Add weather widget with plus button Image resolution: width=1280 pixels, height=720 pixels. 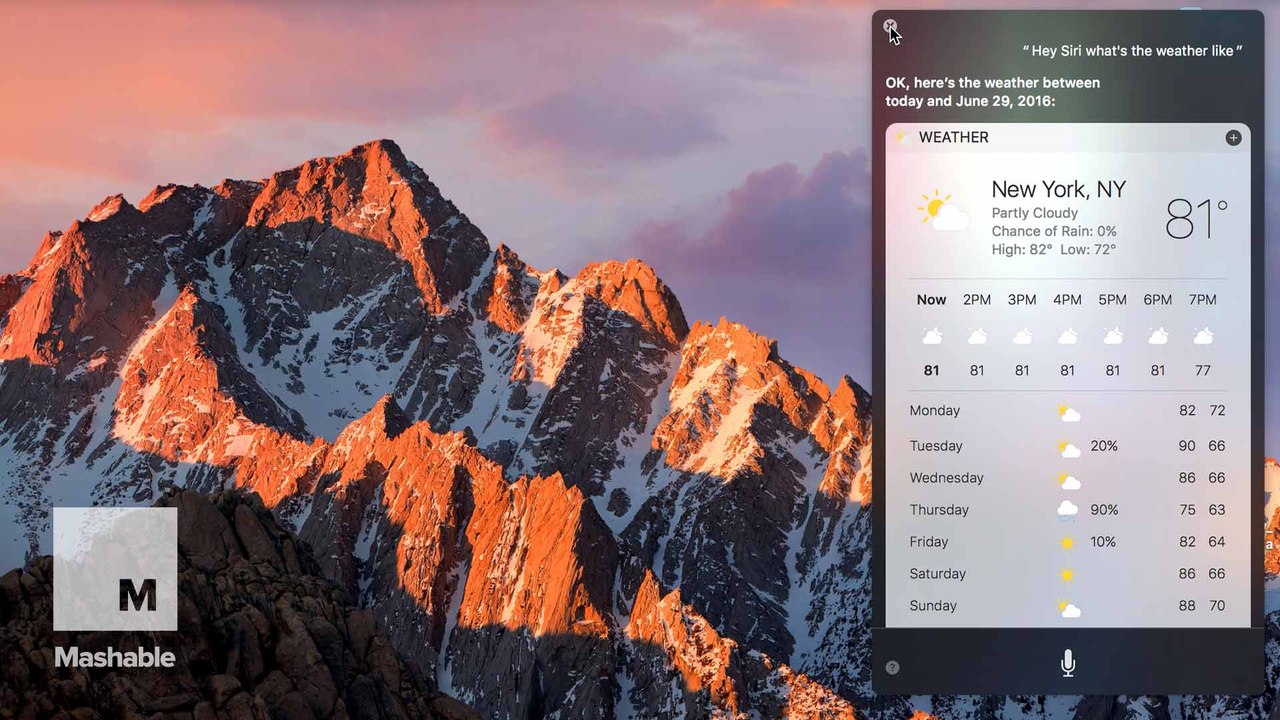click(1233, 138)
